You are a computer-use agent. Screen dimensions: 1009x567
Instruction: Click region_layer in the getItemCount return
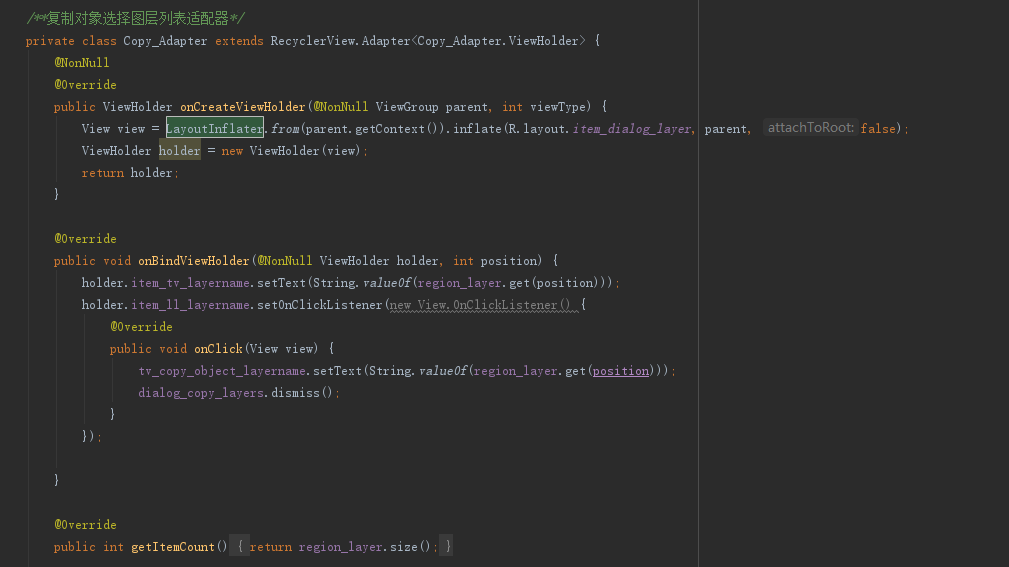point(340,546)
